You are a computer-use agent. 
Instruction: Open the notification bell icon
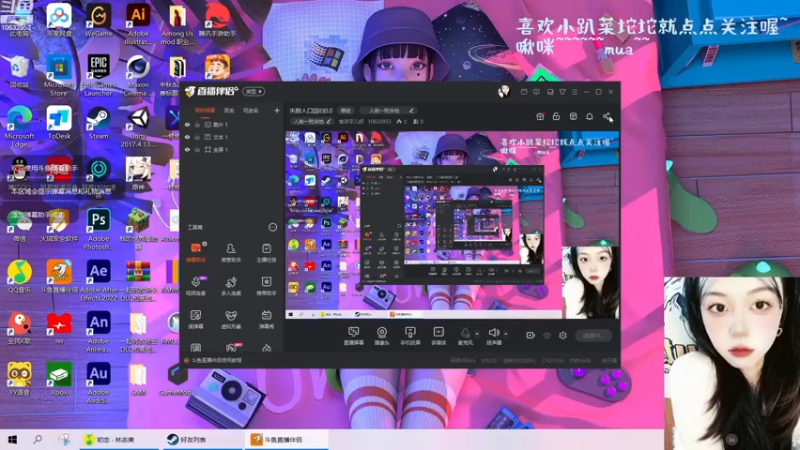point(589,116)
